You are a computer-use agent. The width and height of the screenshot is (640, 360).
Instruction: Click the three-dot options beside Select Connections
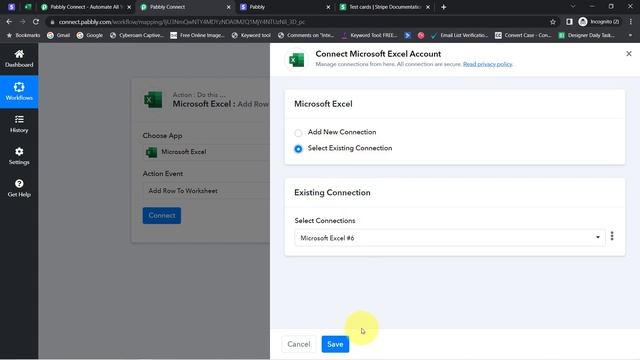pos(612,236)
